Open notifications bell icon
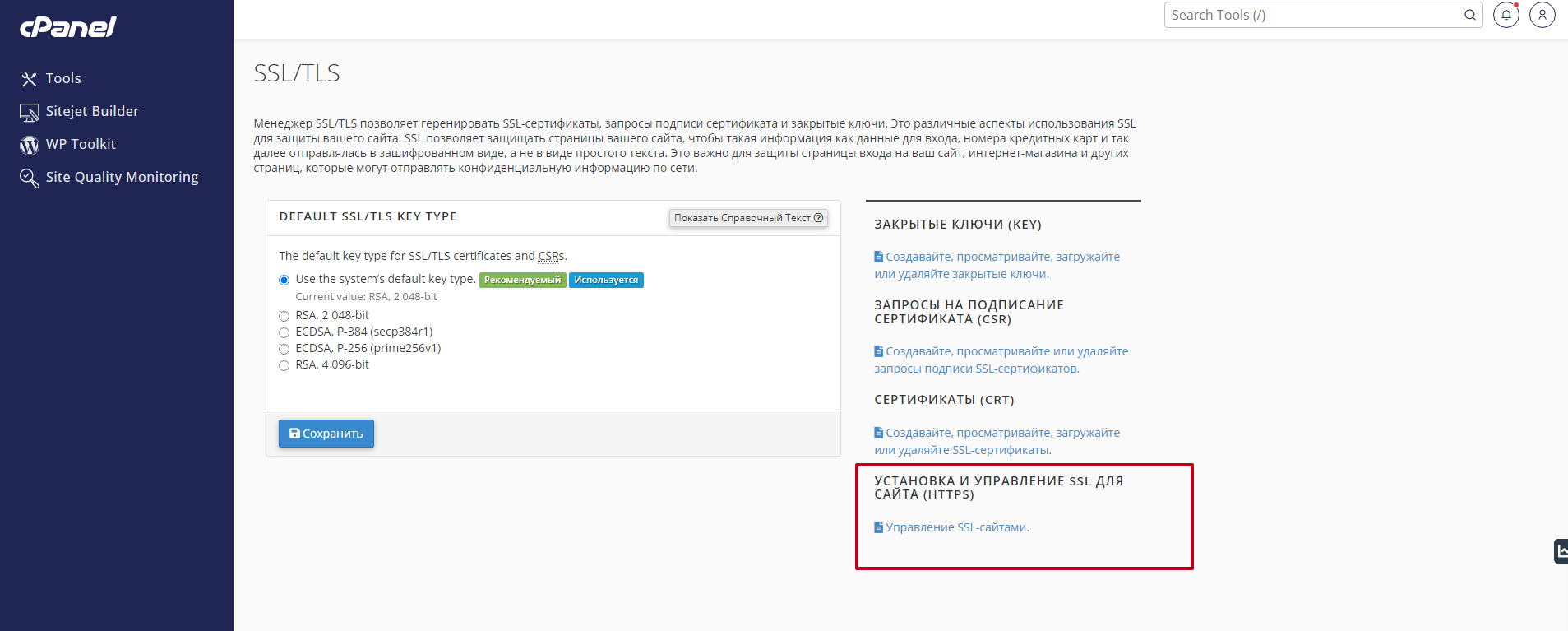 (1506, 15)
